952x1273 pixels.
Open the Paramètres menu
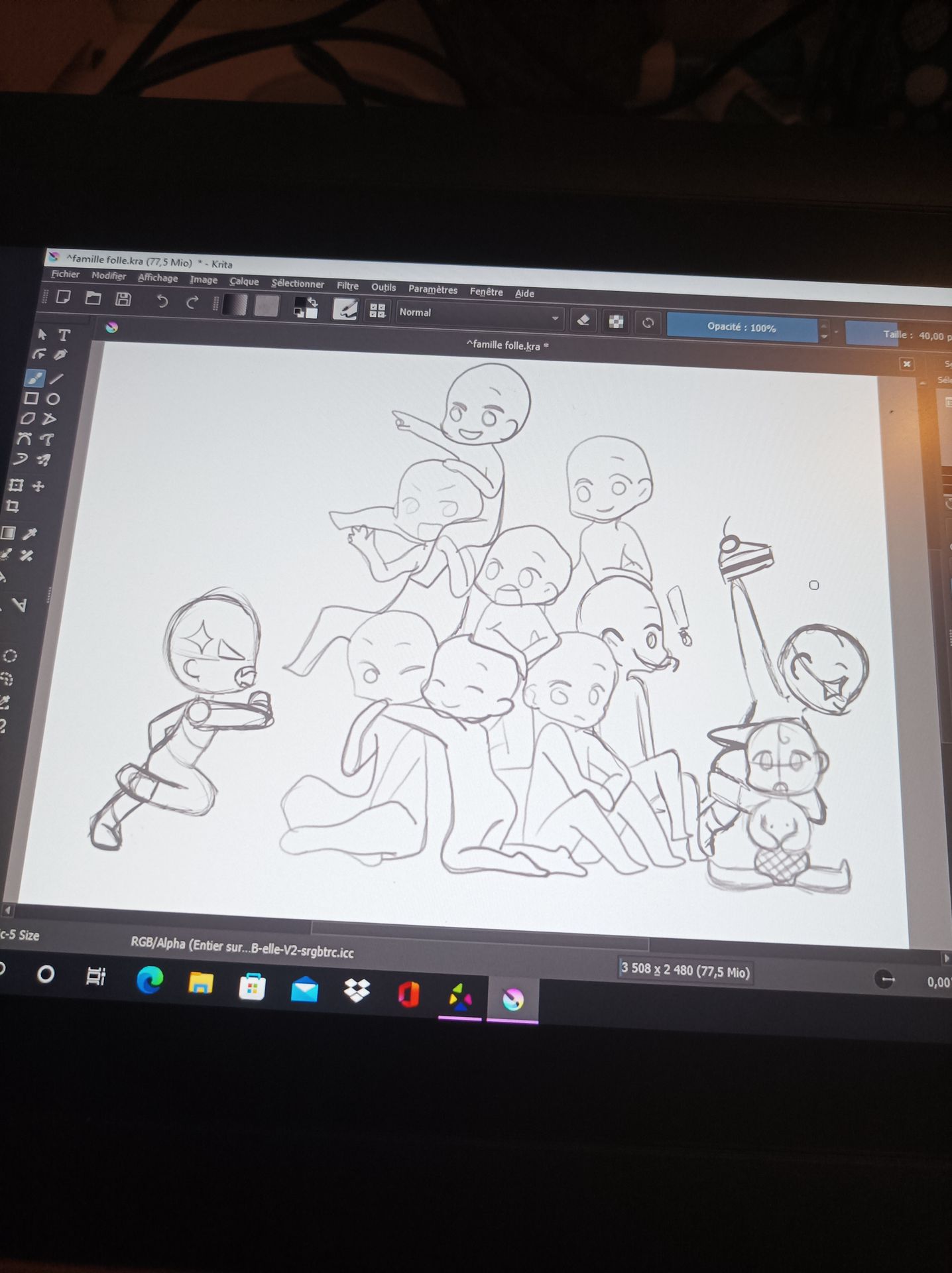coord(433,290)
